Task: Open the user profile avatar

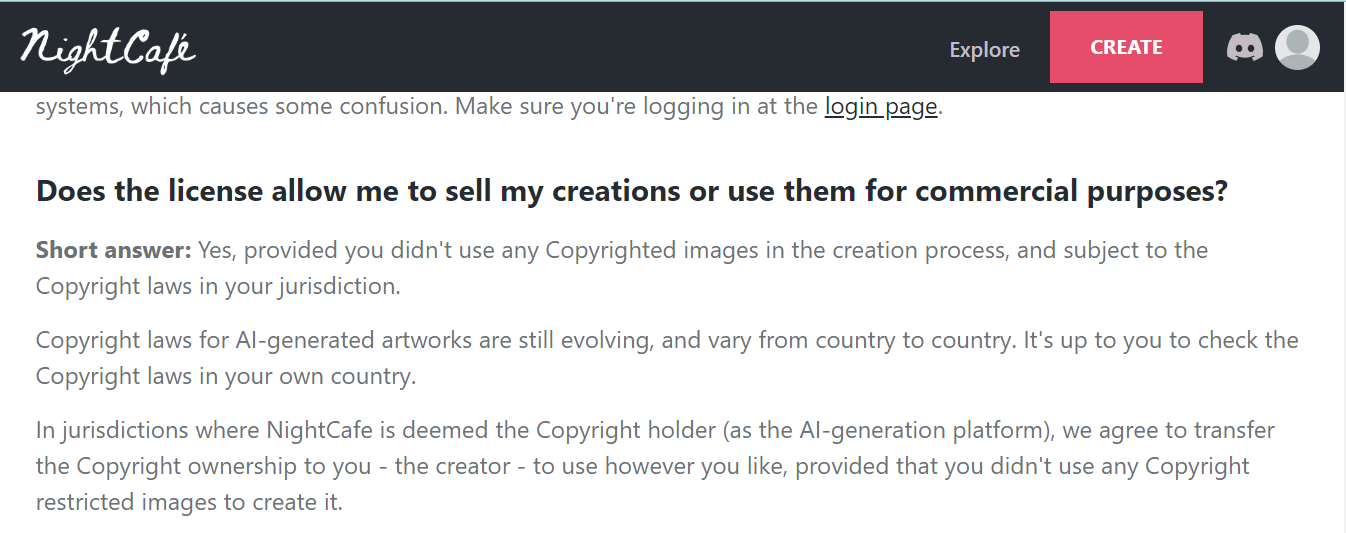Action: click(1297, 47)
